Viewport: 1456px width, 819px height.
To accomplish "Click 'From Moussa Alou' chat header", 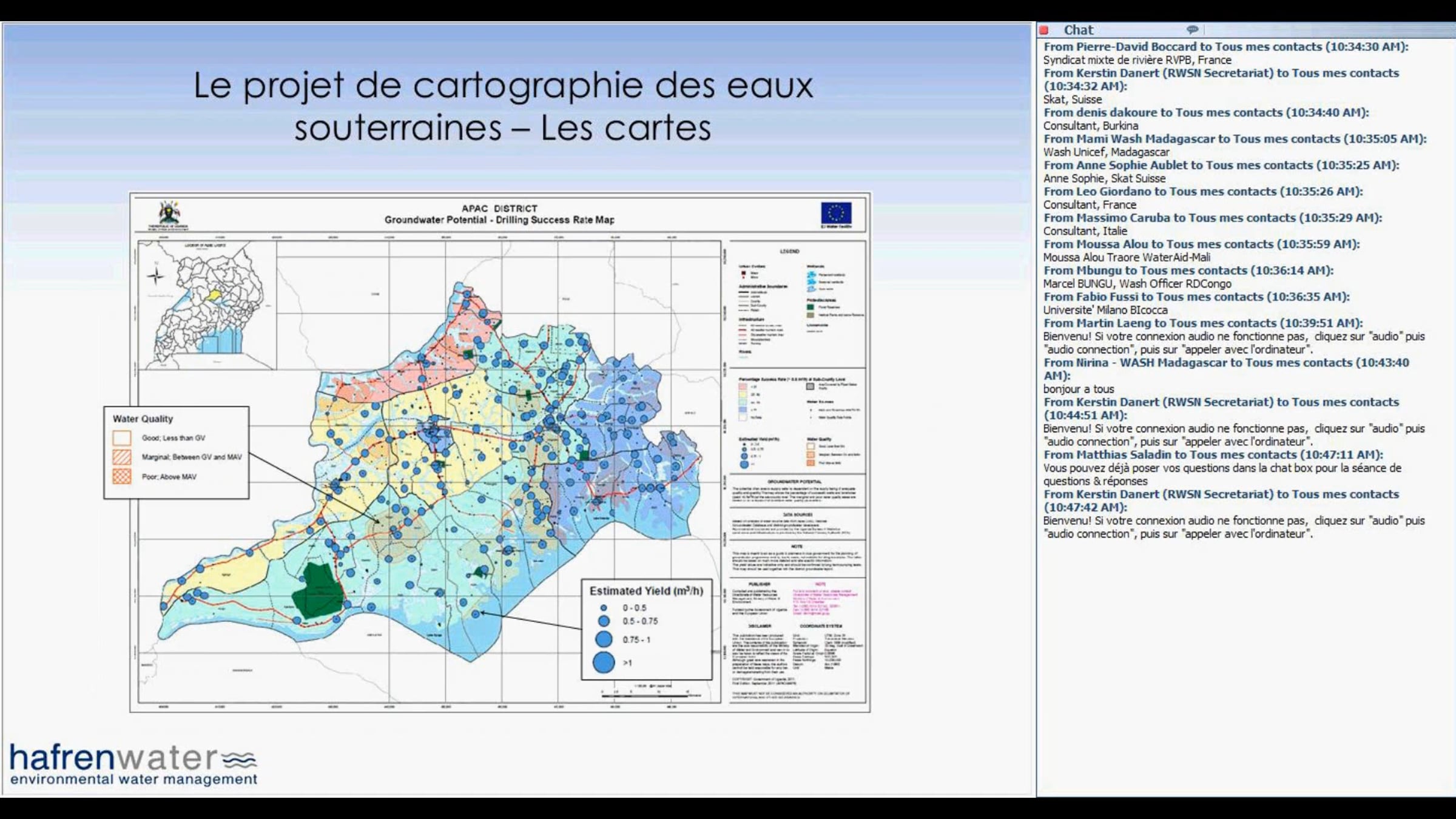I will pyautogui.click(x=1201, y=244).
